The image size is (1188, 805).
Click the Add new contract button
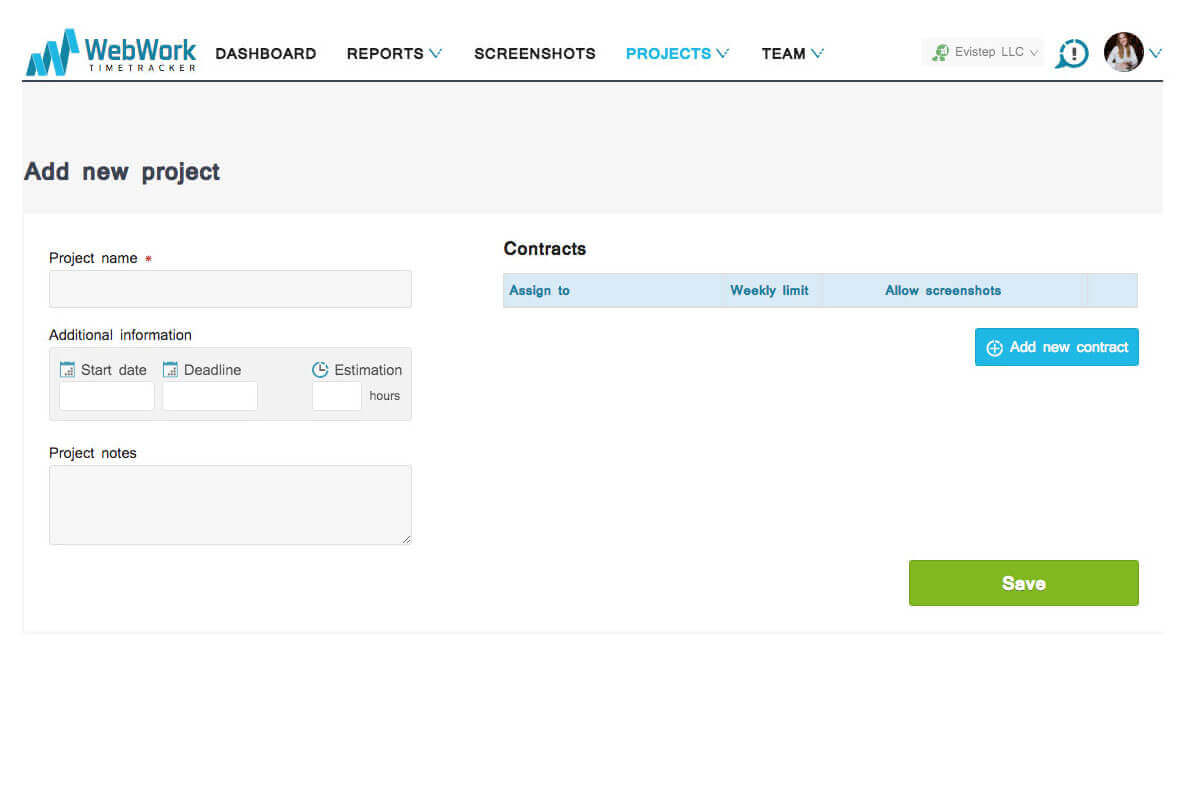(1057, 347)
